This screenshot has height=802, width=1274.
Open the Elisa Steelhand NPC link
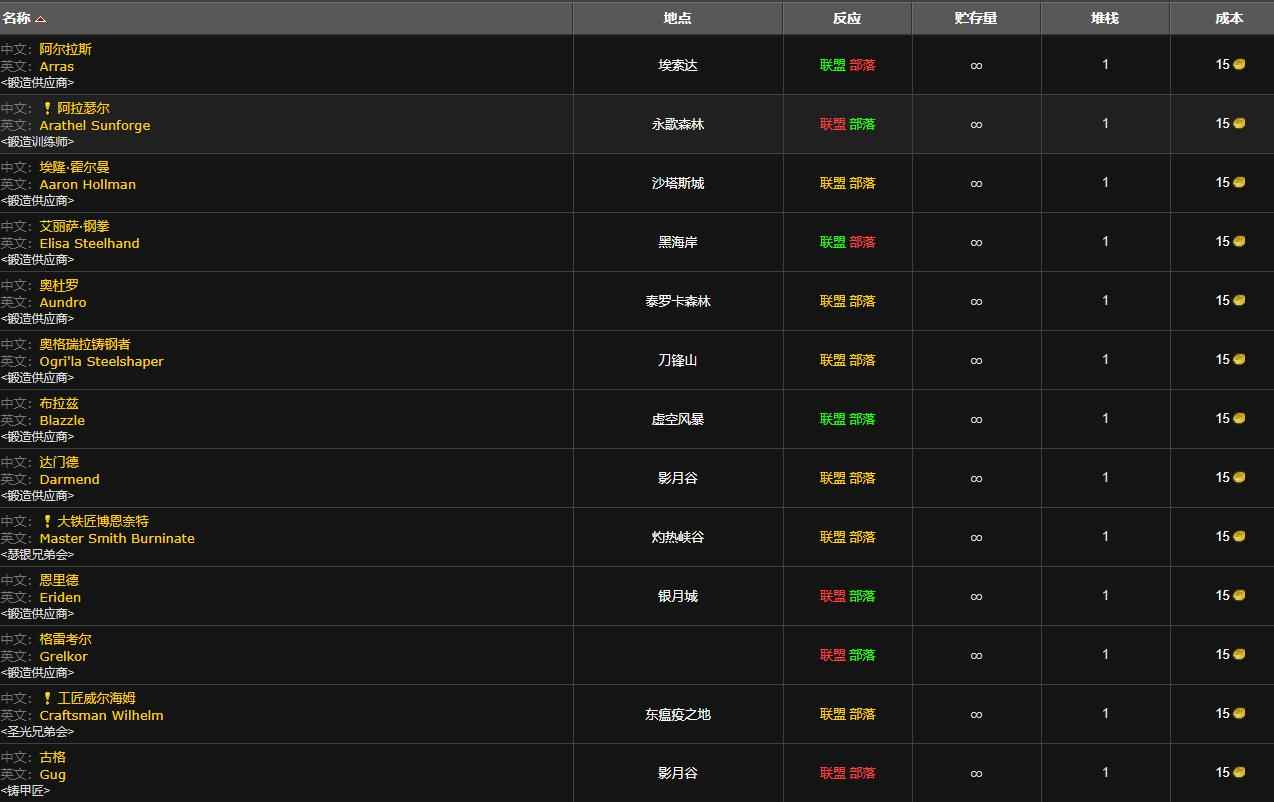tap(90, 243)
